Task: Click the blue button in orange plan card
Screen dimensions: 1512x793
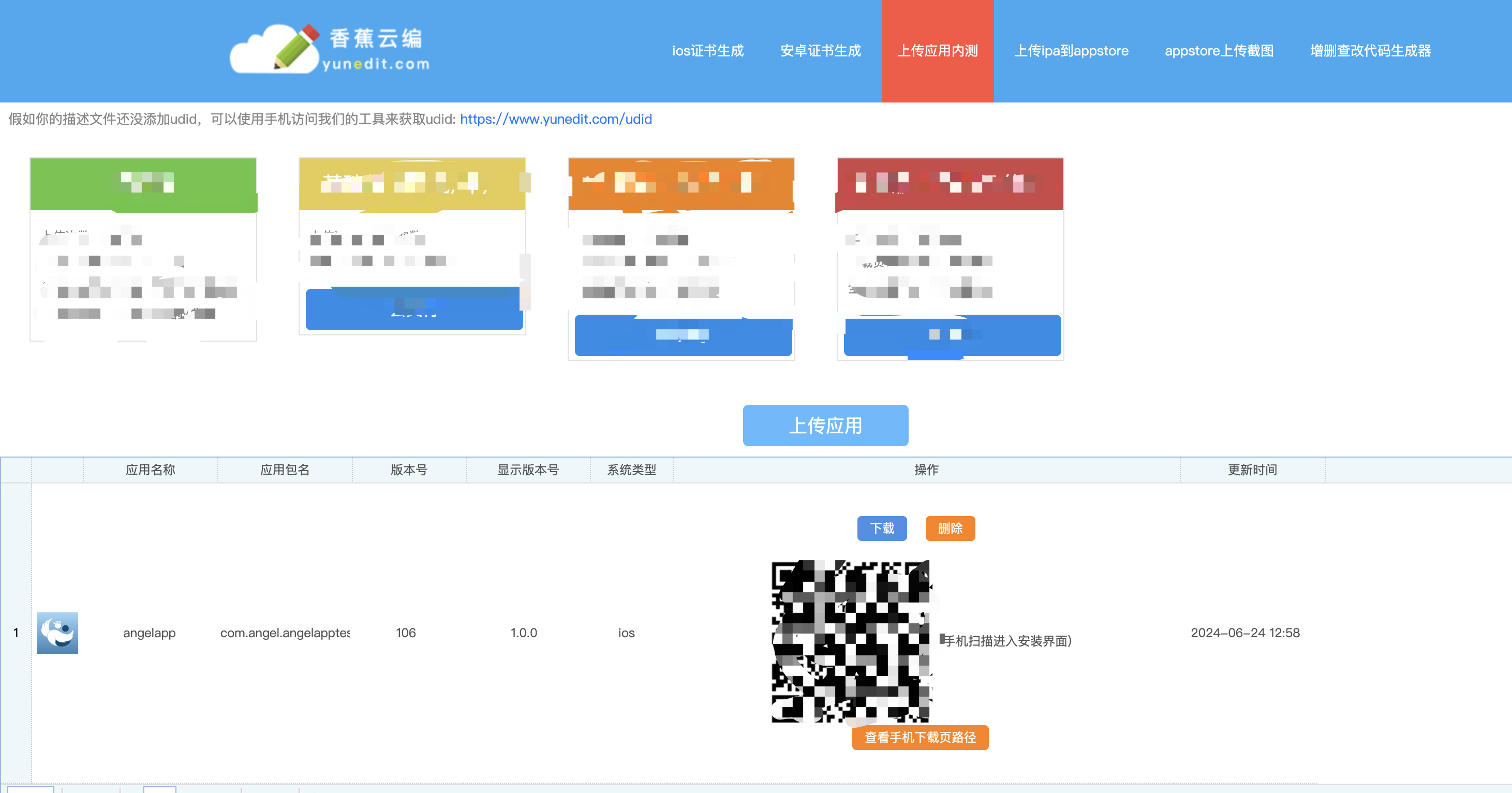Action: coord(683,335)
